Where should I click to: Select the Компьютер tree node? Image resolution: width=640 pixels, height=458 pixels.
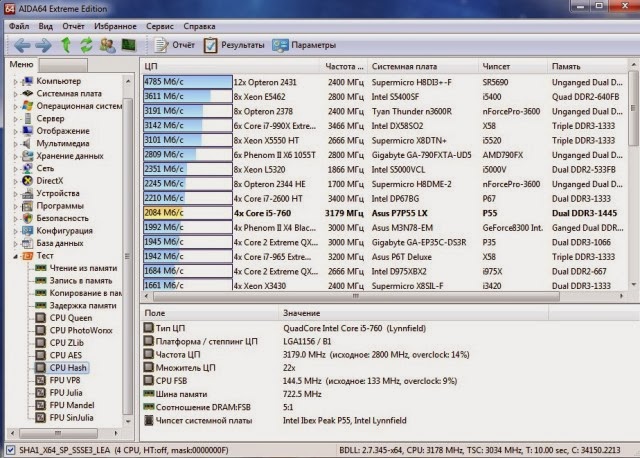coord(58,81)
